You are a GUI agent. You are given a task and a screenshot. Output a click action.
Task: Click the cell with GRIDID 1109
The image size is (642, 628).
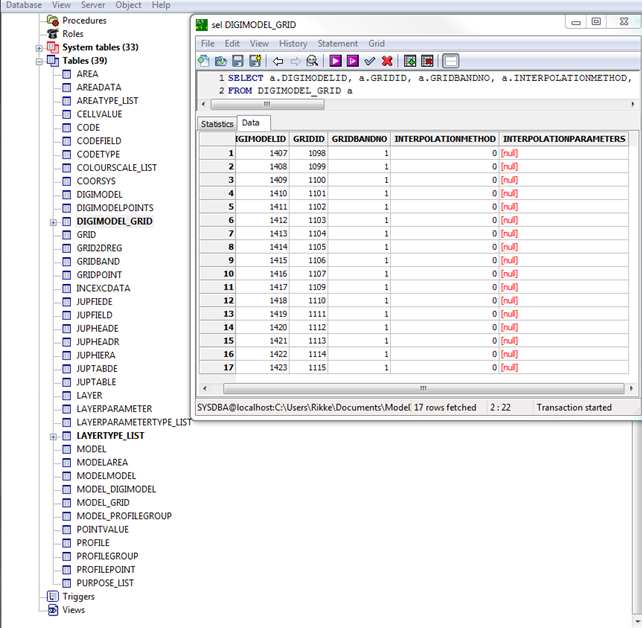pos(309,287)
